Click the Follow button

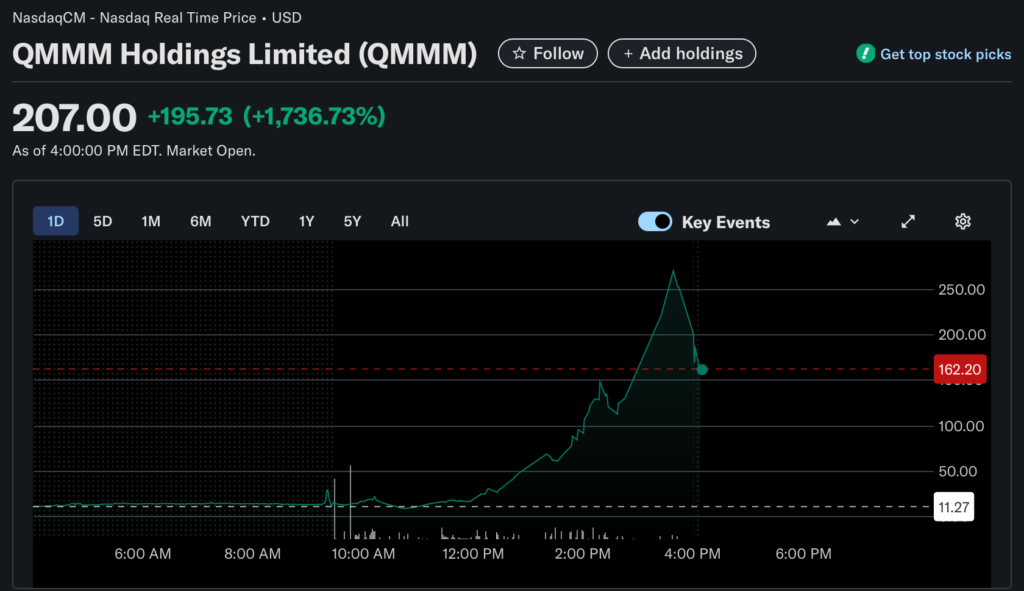[x=548, y=54]
